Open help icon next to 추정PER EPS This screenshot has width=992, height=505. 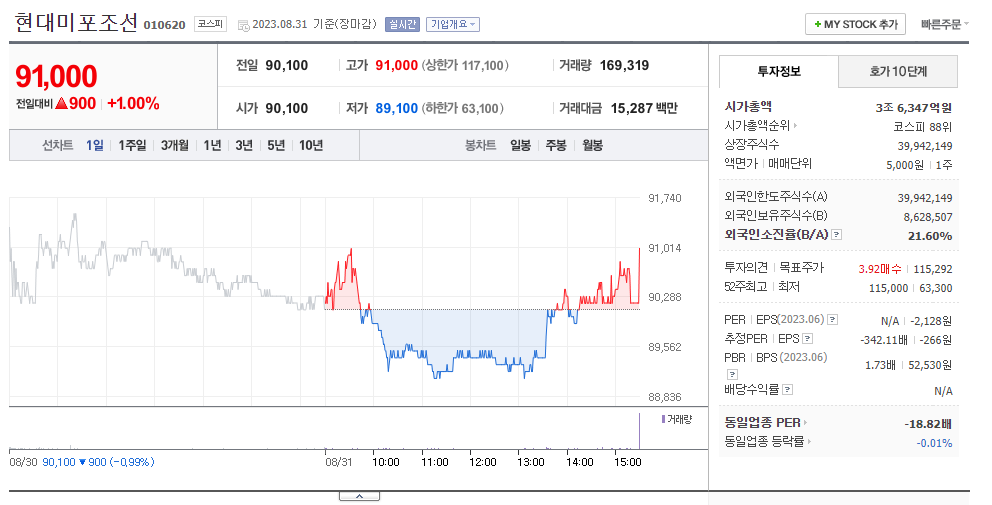point(807,339)
